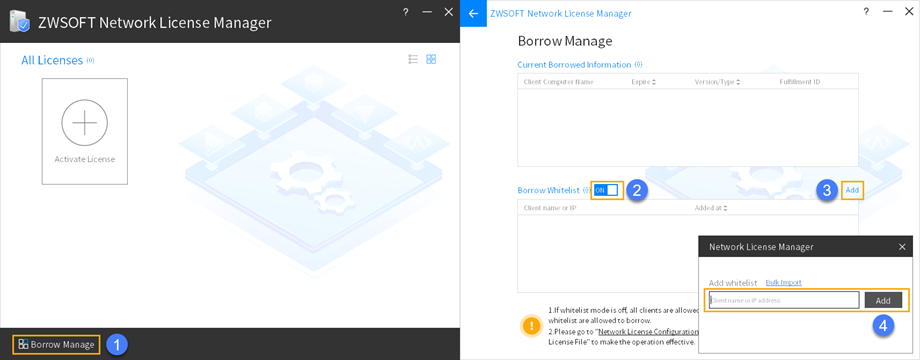Screen dimensions: 920x360
Task: Click the Client name or IP column header
Action: pos(550,208)
